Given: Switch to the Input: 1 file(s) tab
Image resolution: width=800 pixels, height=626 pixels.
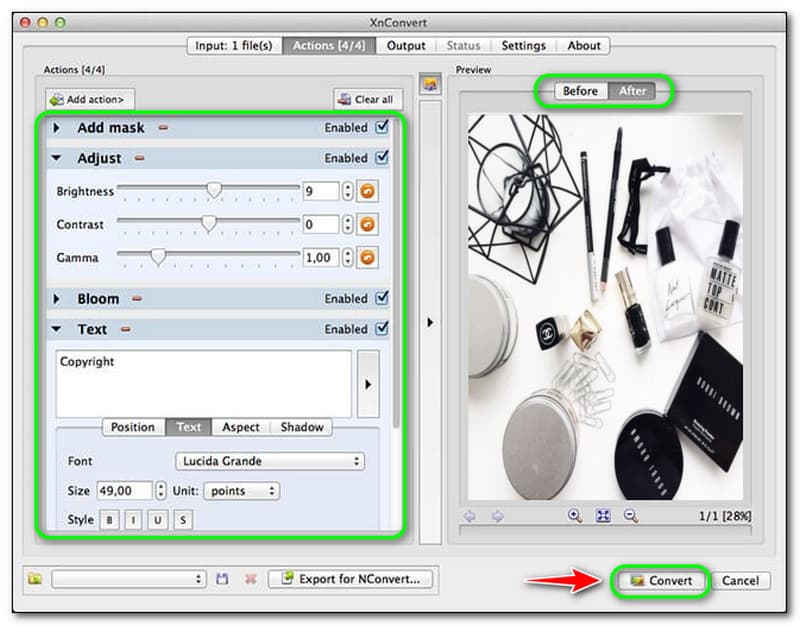Looking at the screenshot, I should 234,45.
